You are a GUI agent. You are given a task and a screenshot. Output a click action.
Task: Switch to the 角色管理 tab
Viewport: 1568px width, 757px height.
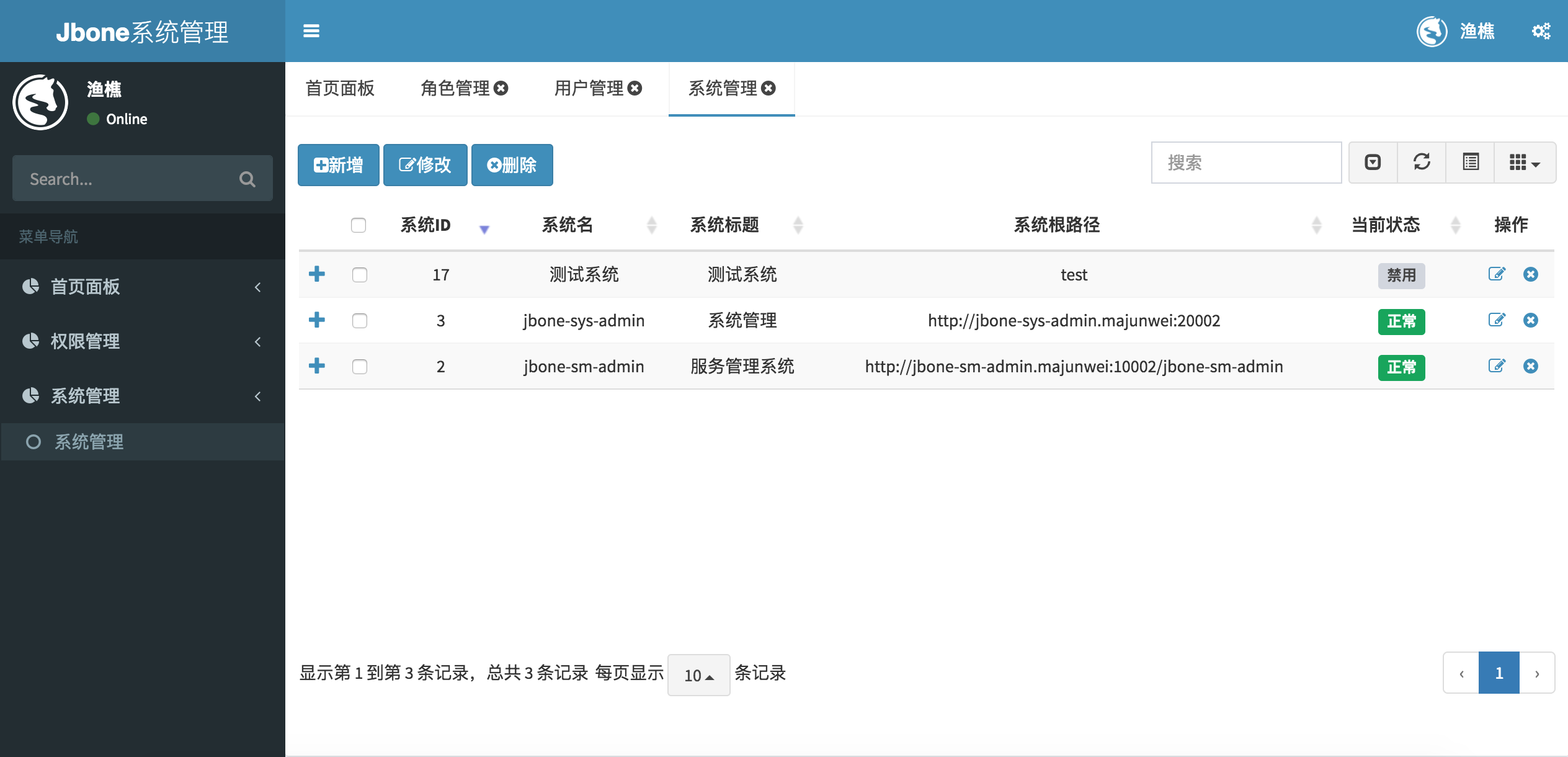pos(455,88)
